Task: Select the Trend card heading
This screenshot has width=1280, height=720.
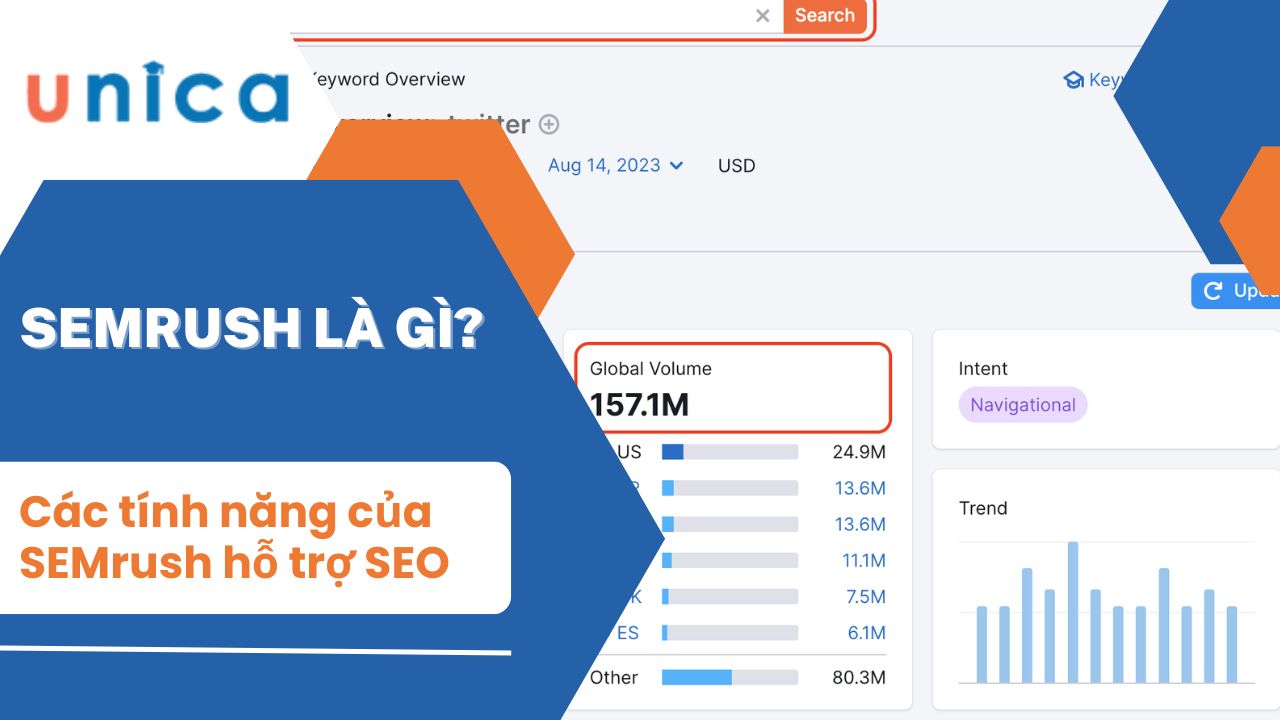Action: 983,508
